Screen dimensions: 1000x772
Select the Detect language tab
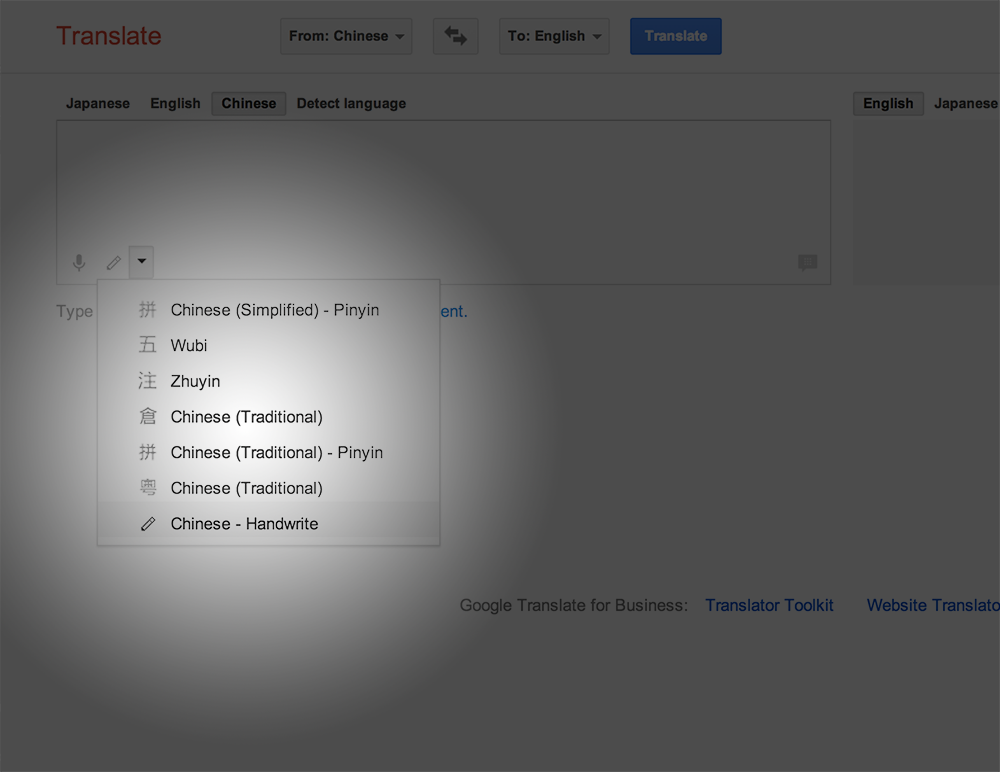[351, 103]
